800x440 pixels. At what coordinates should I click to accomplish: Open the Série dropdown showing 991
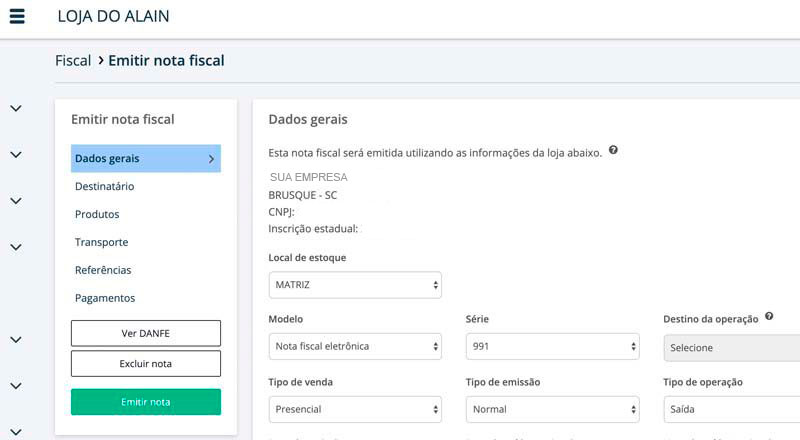tap(552, 346)
